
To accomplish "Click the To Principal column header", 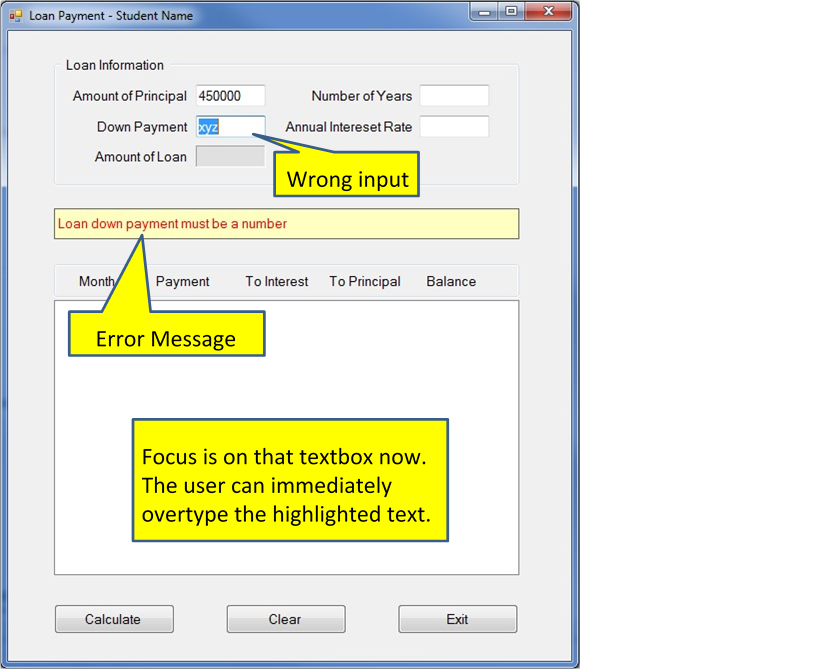I will [365, 281].
